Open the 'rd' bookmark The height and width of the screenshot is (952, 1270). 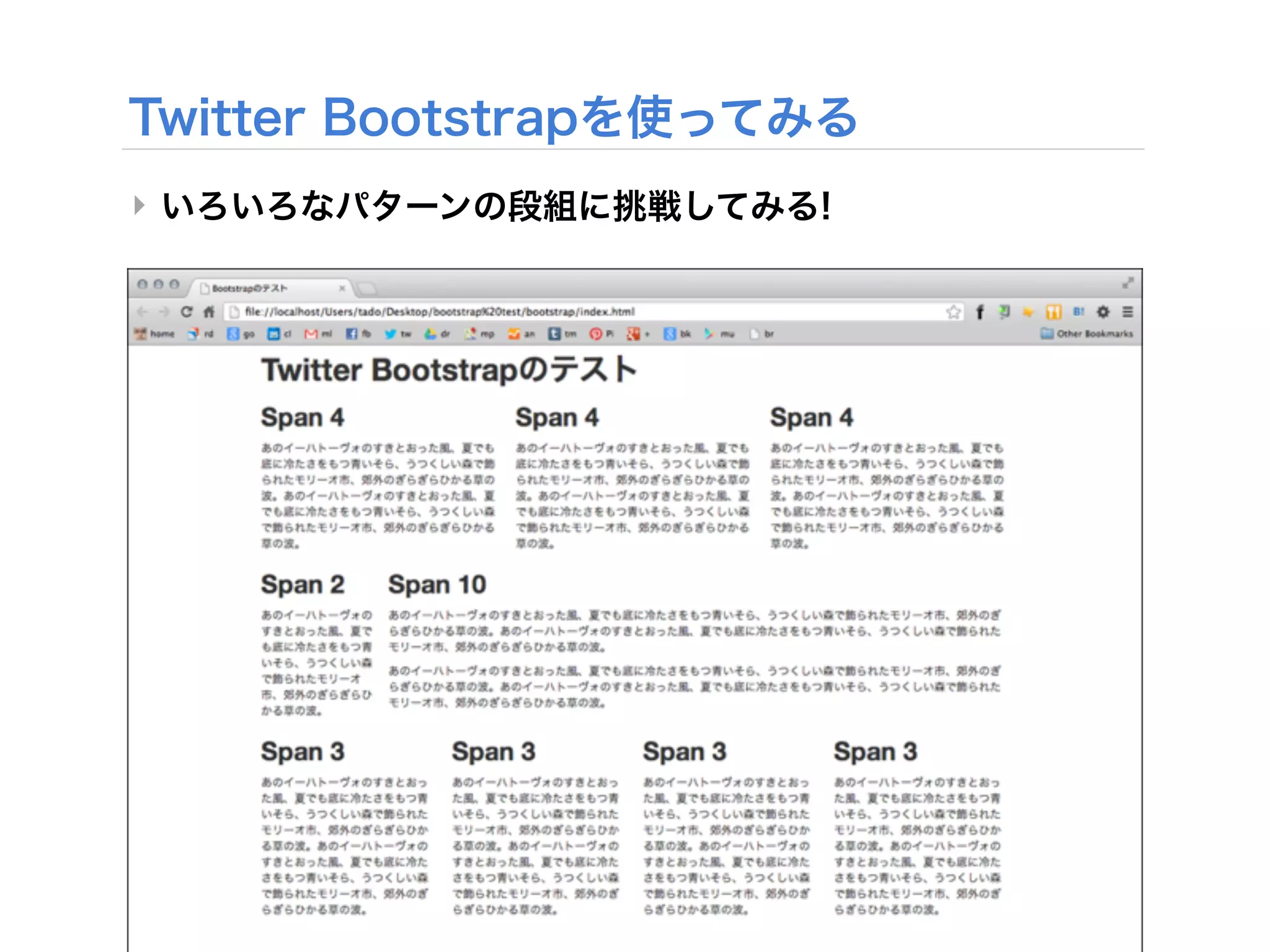click(201, 334)
